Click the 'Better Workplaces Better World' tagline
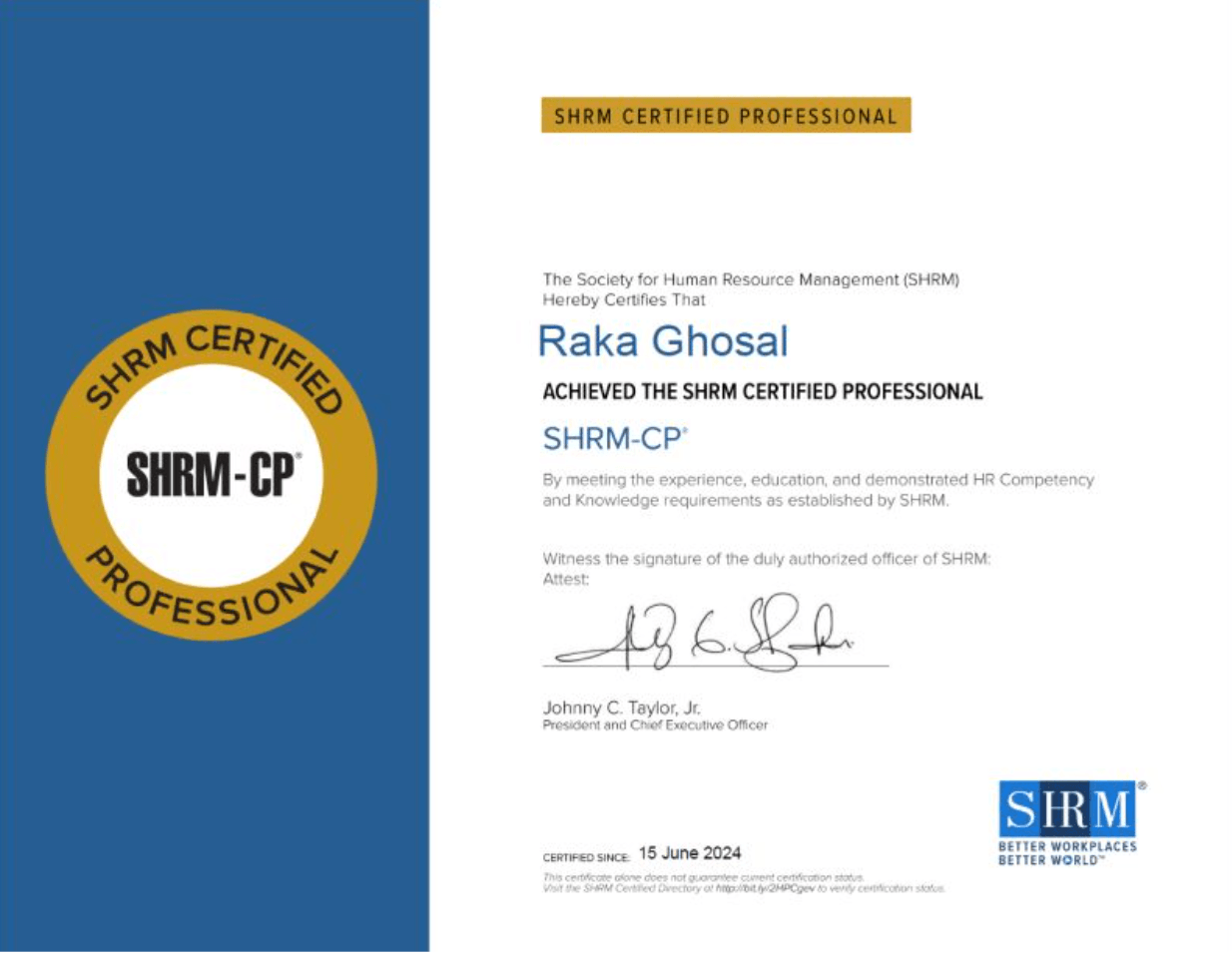The image size is (1232, 958). click(x=1067, y=853)
